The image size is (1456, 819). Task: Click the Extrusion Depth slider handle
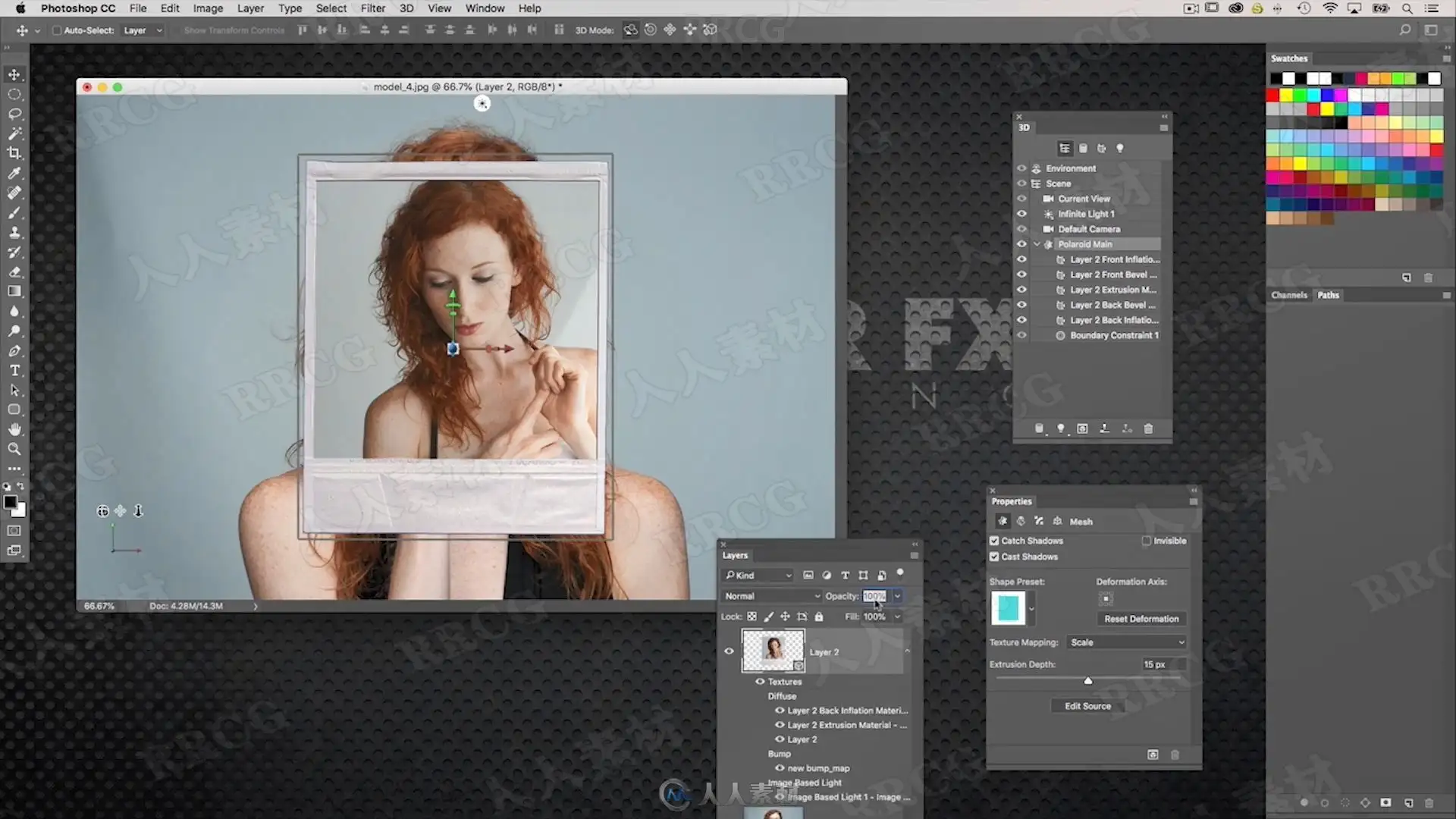coord(1088,681)
